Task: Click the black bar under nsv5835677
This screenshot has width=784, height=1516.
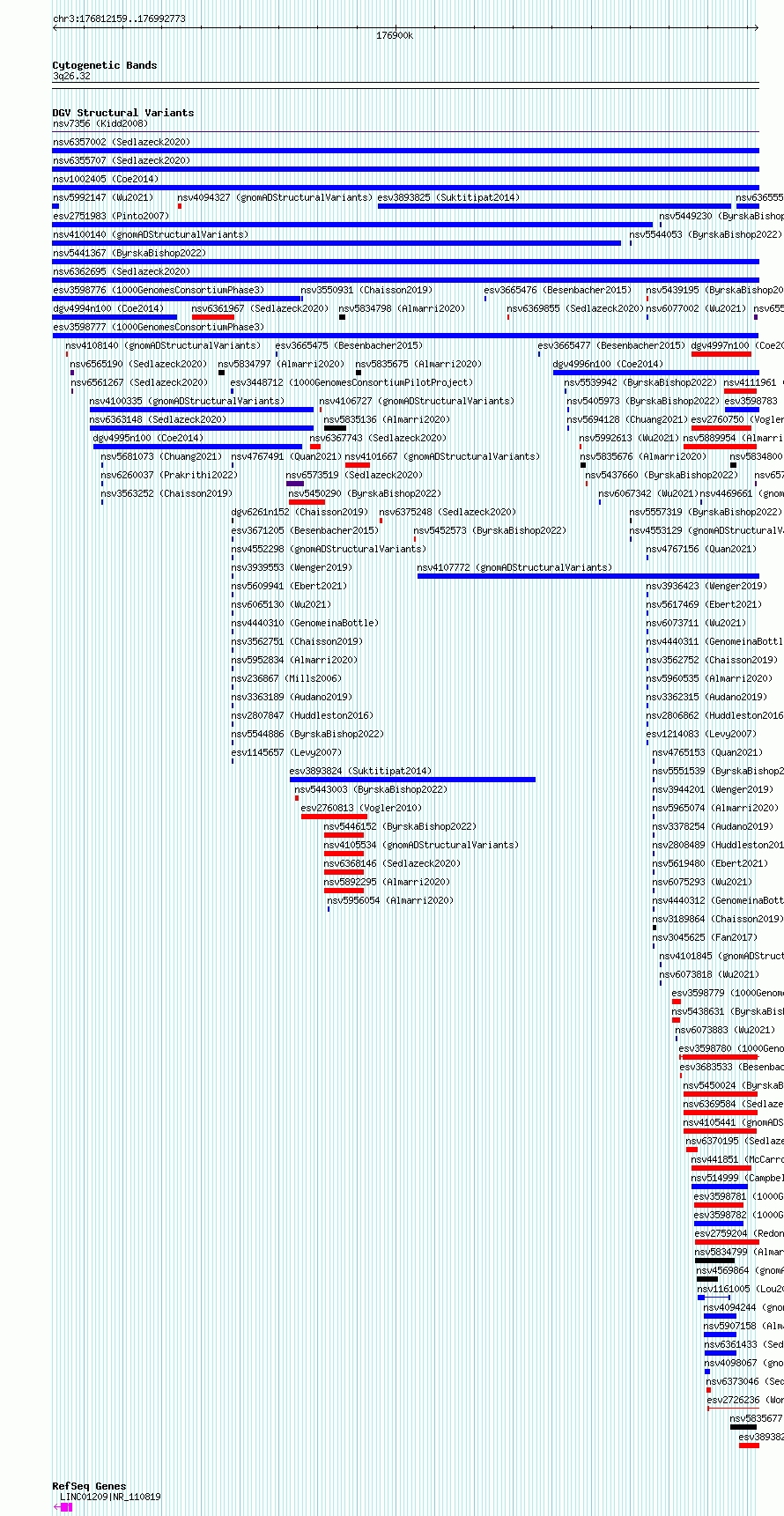Action: tap(743, 1427)
